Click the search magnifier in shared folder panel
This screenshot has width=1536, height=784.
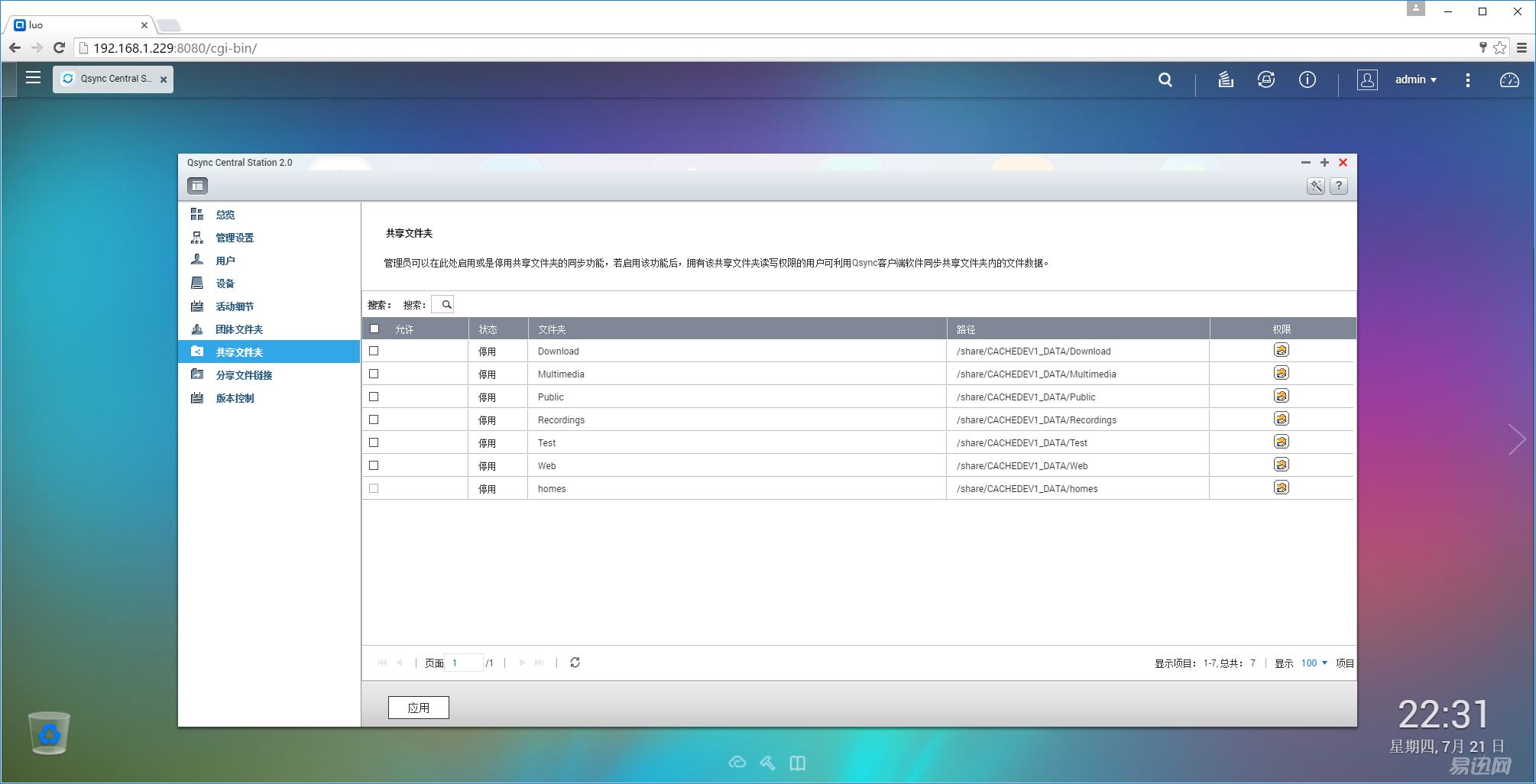point(445,303)
